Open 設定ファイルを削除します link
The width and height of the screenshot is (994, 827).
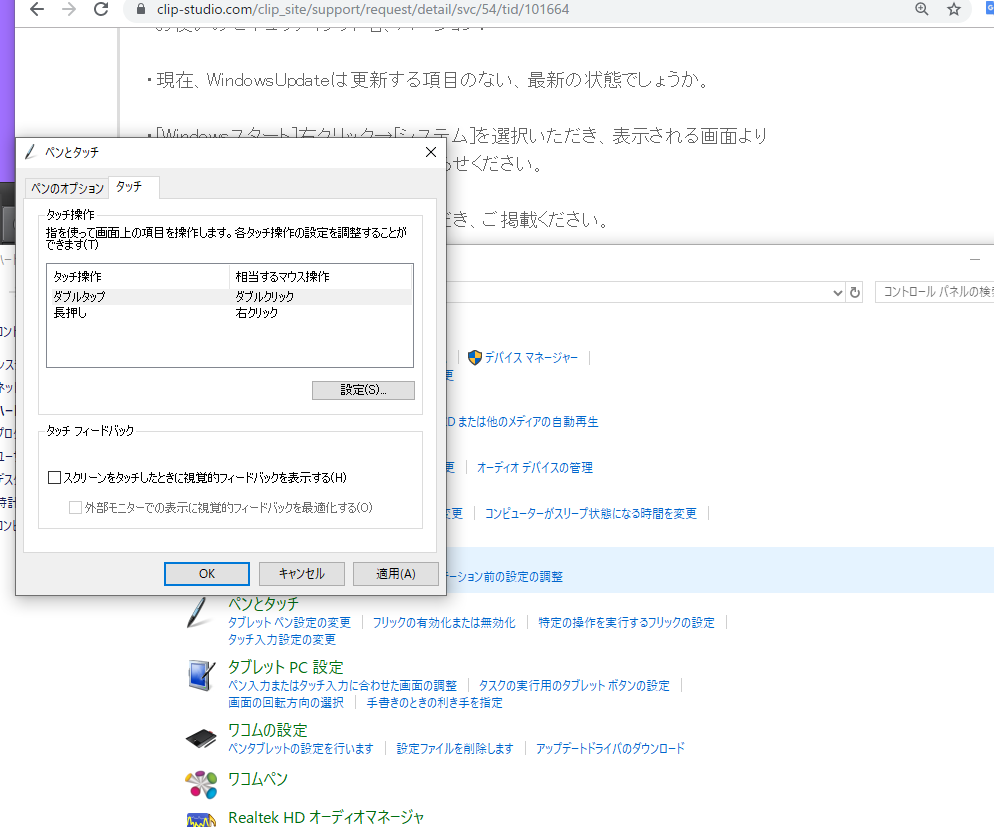click(x=455, y=749)
